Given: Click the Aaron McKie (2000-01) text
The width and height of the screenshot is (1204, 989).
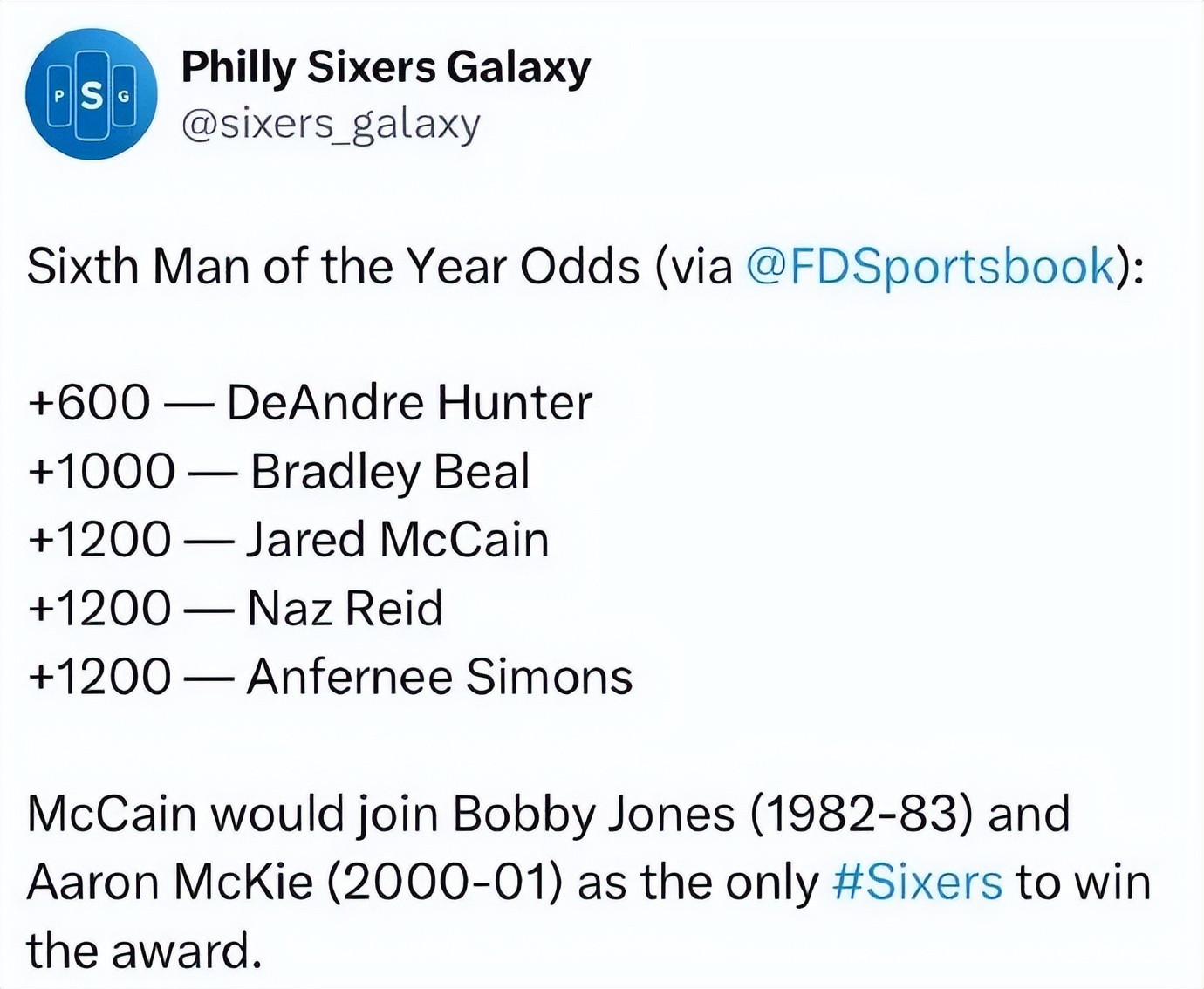Looking at the screenshot, I should tap(294, 882).
